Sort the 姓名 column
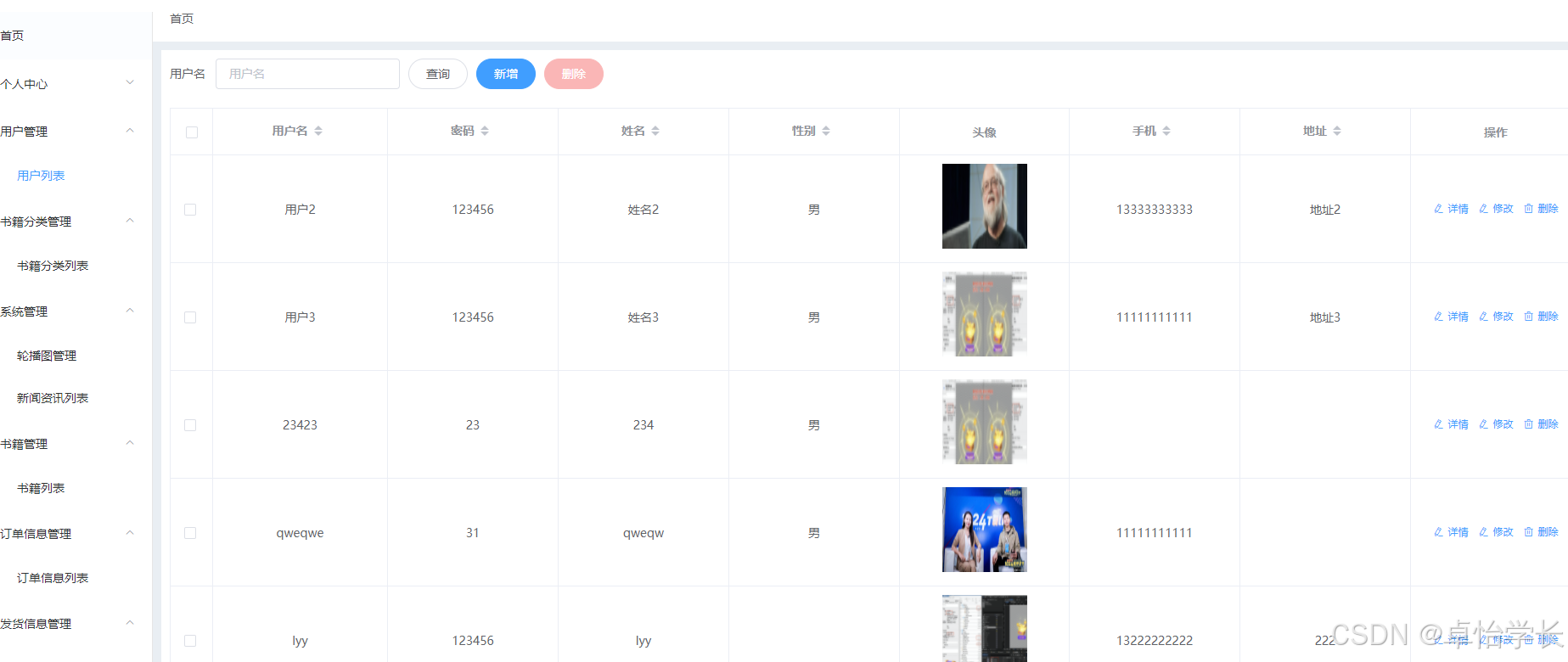 (x=655, y=131)
